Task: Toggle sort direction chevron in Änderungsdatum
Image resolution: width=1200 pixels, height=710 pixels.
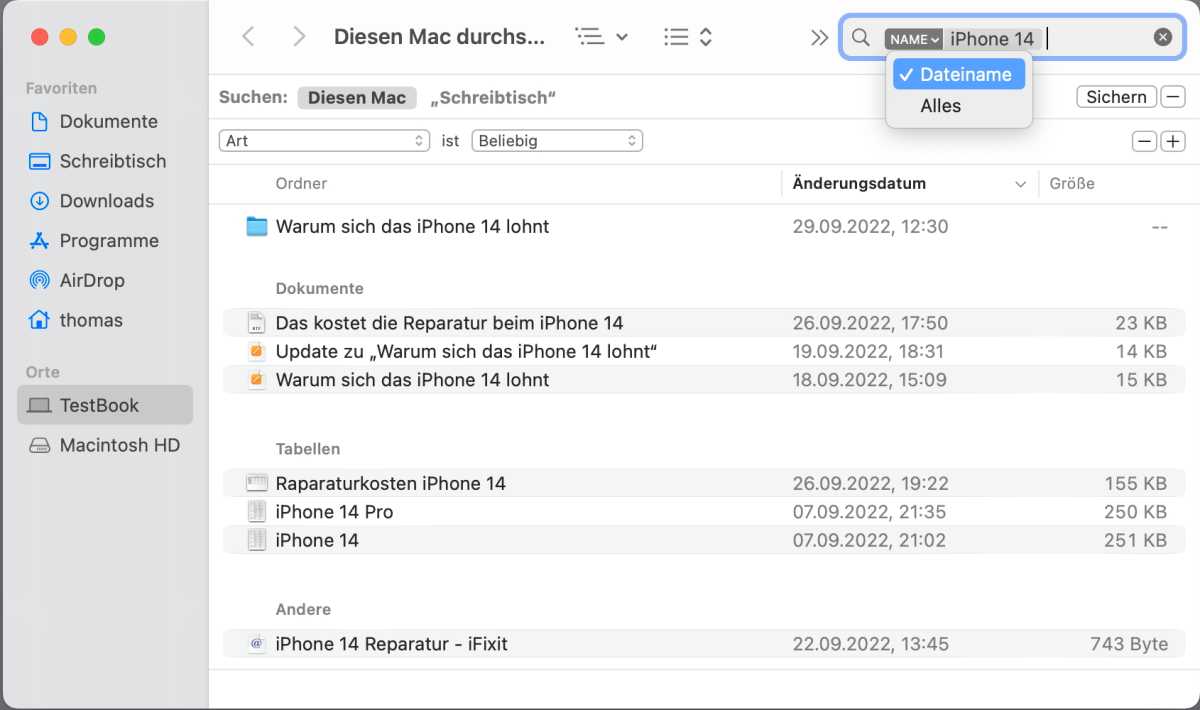Action: tap(1020, 185)
